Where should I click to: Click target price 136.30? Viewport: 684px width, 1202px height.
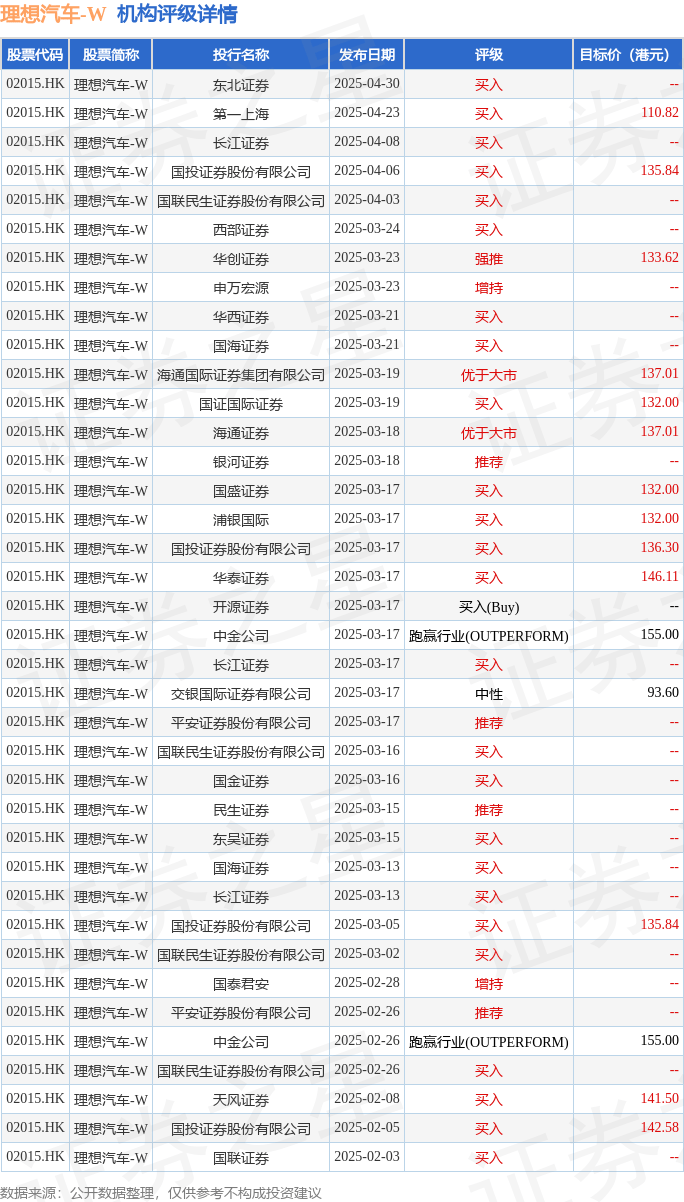click(660, 548)
